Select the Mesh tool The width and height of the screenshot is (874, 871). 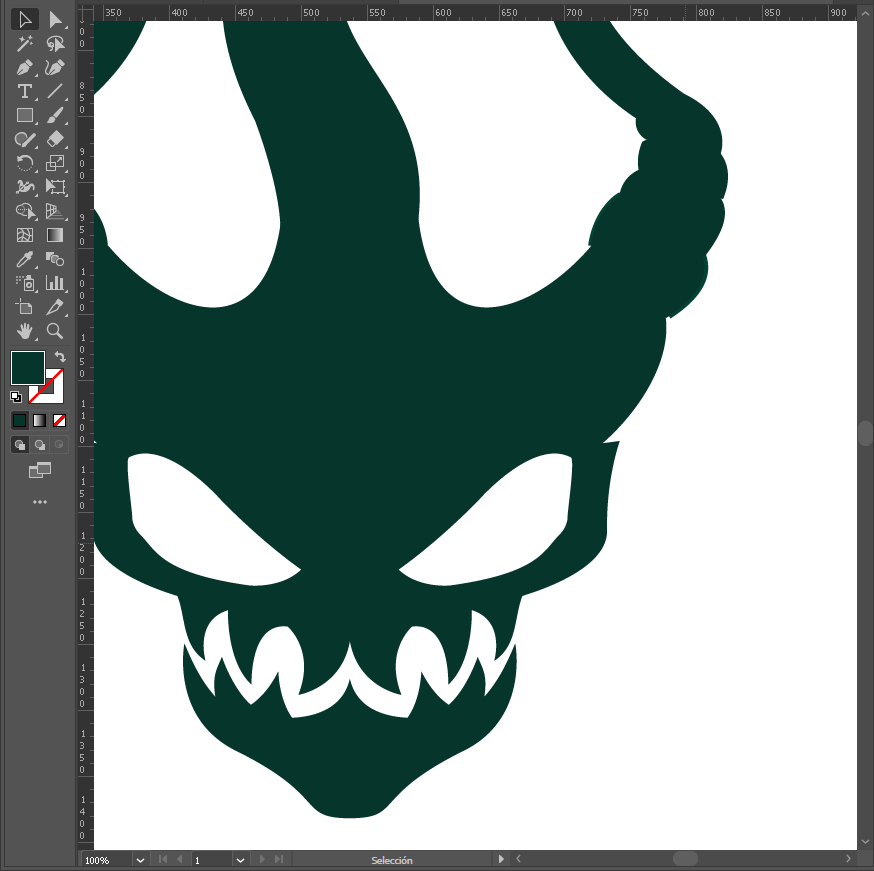pos(25,235)
